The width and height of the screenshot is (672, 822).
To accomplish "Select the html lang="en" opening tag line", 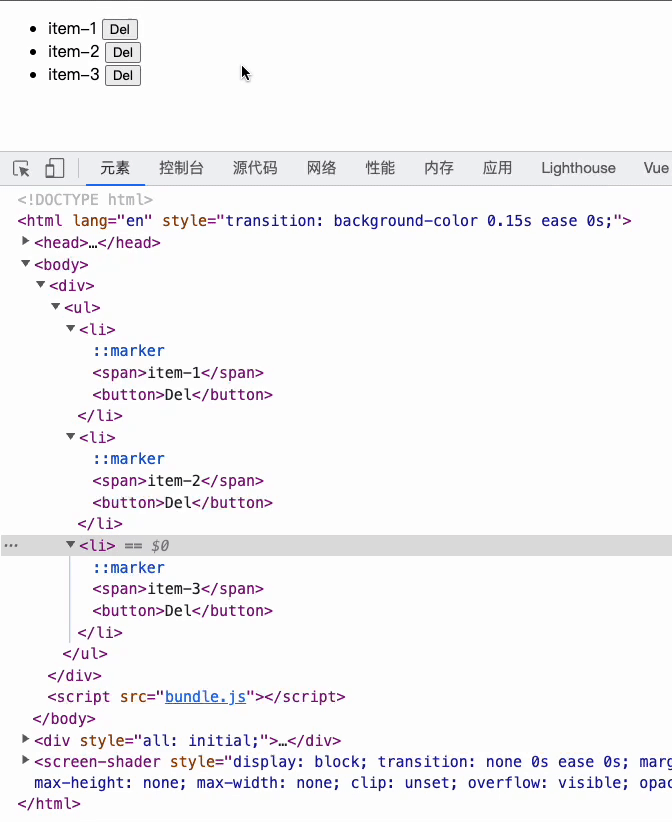I will (324, 221).
